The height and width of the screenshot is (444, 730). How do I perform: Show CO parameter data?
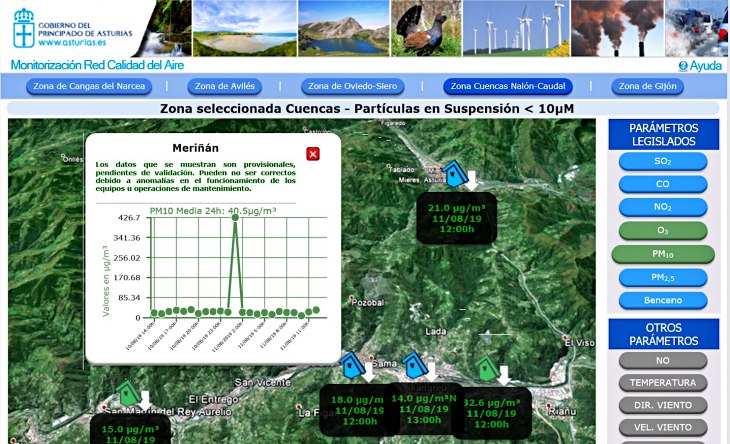point(663,184)
